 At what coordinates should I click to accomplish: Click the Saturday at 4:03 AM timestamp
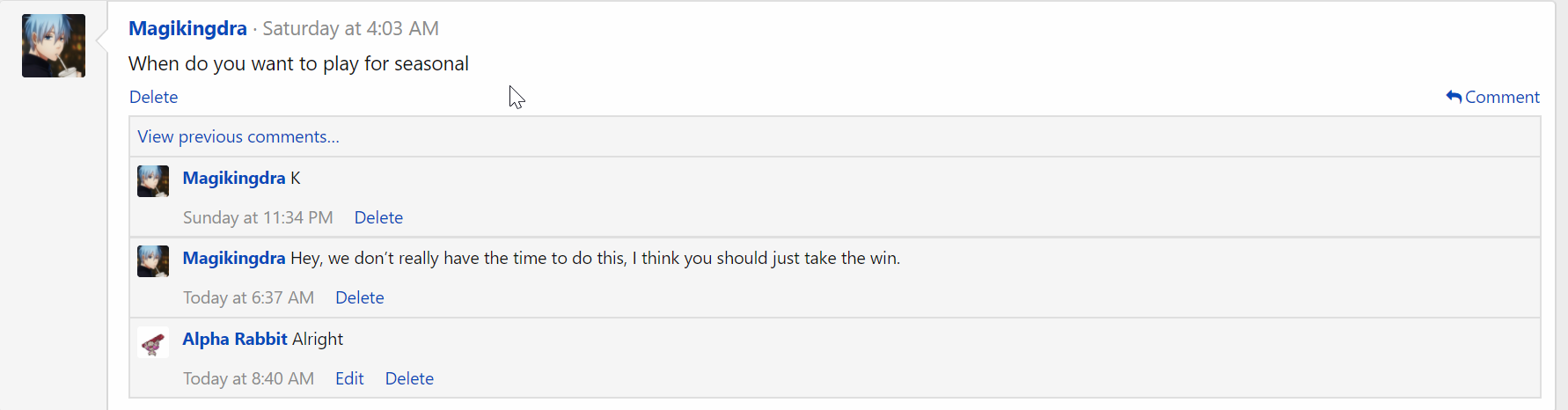coord(350,28)
